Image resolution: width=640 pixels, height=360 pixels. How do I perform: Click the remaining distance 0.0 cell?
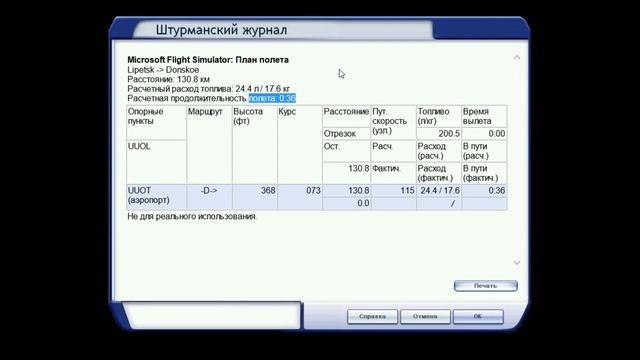(x=347, y=203)
